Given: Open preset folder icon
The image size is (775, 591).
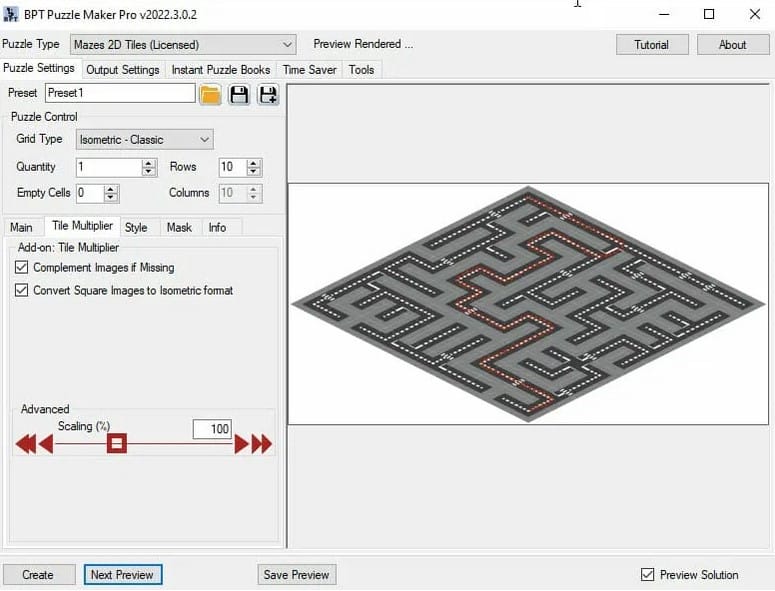Looking at the screenshot, I should coord(210,94).
